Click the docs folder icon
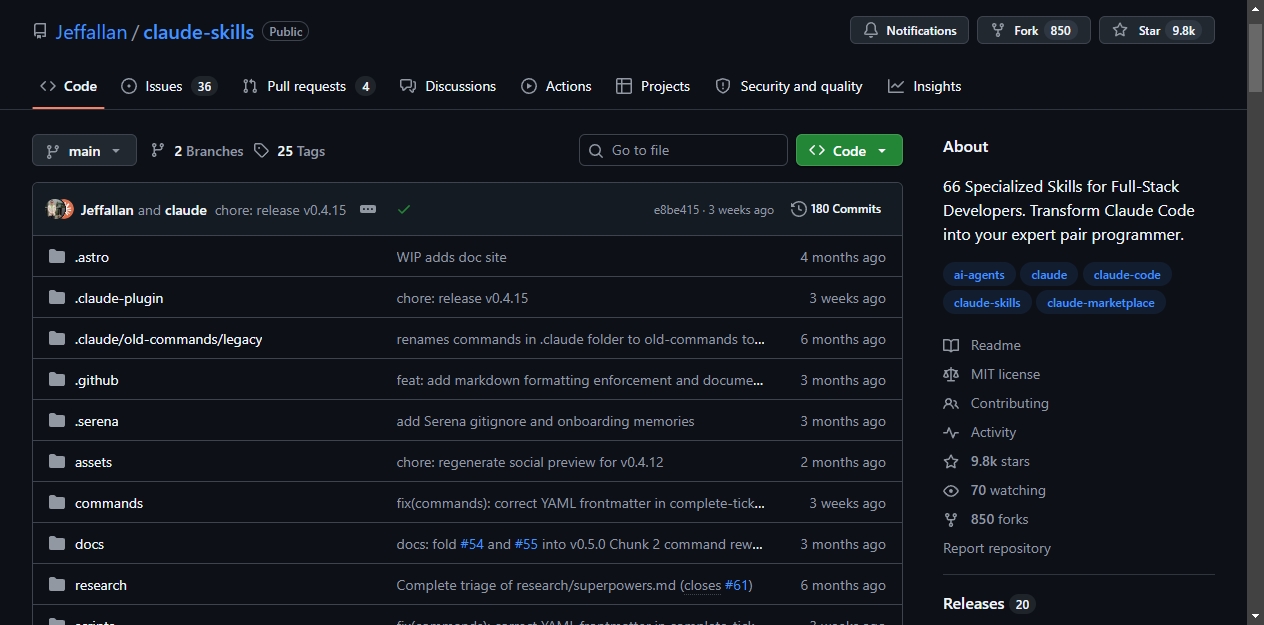1264x625 pixels. (x=57, y=544)
